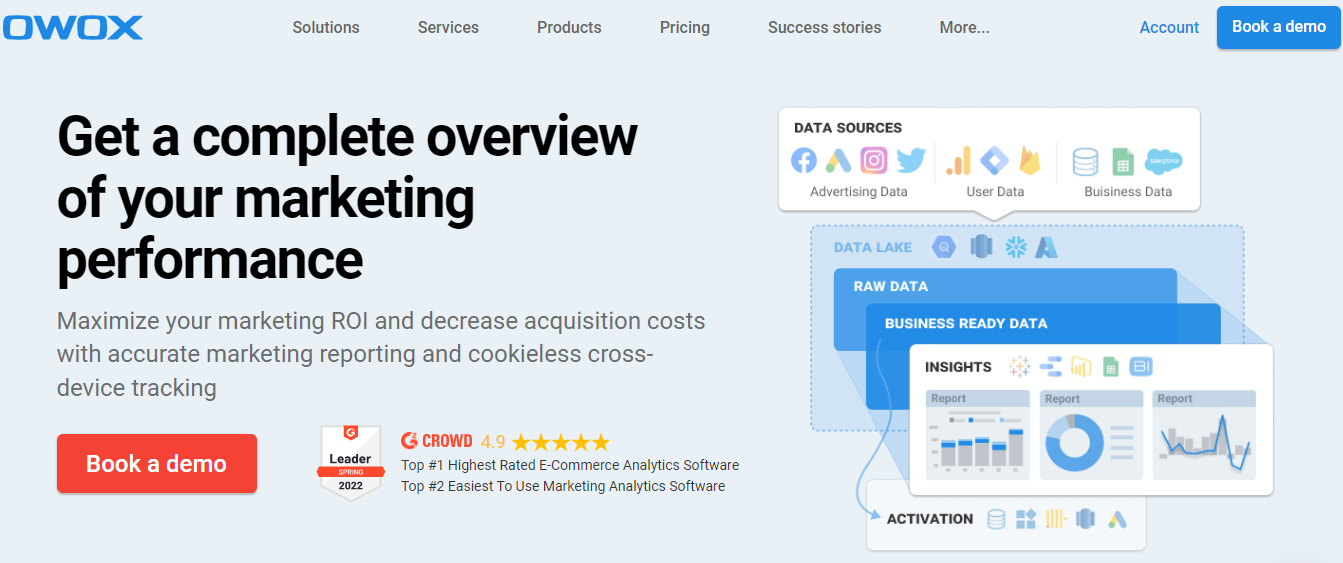Click the Google Analytics bar chart icon
The width and height of the screenshot is (1343, 563).
(959, 161)
